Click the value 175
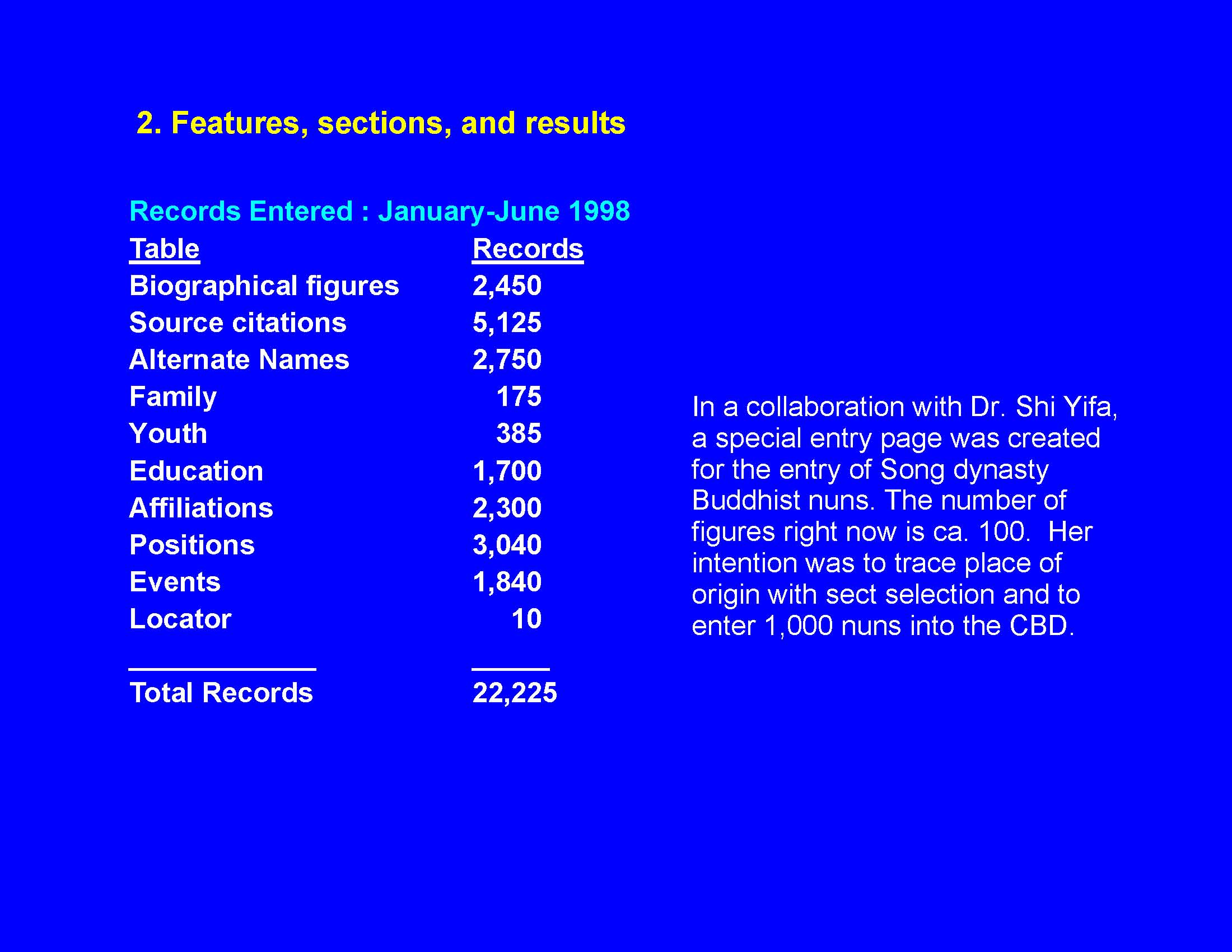Viewport: 1232px width, 952px height. tap(519, 396)
